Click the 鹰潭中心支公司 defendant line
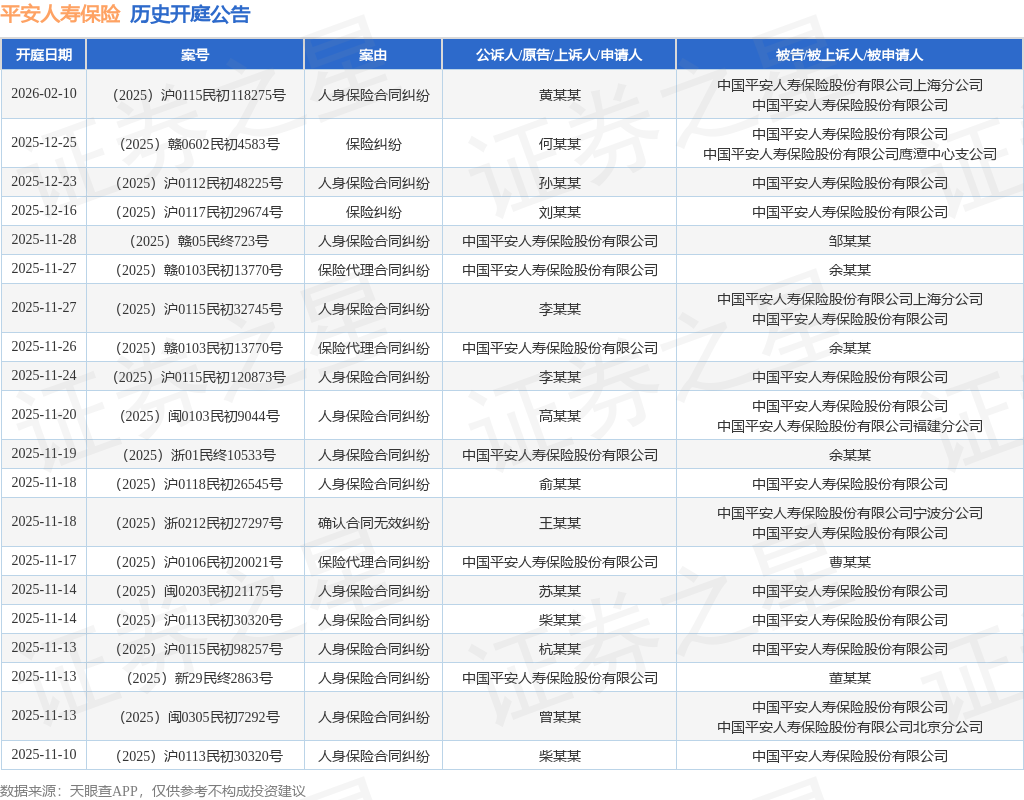 [850, 154]
